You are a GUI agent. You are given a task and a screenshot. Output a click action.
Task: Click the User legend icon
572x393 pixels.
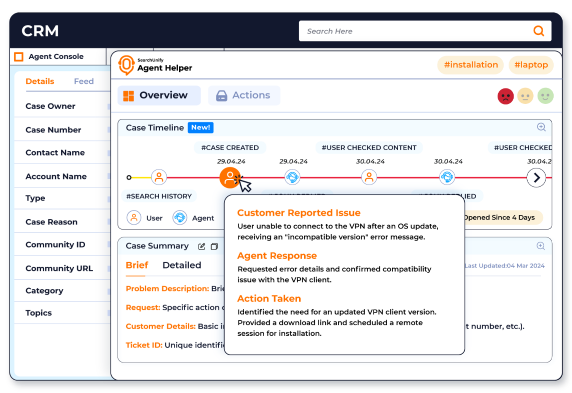click(134, 218)
